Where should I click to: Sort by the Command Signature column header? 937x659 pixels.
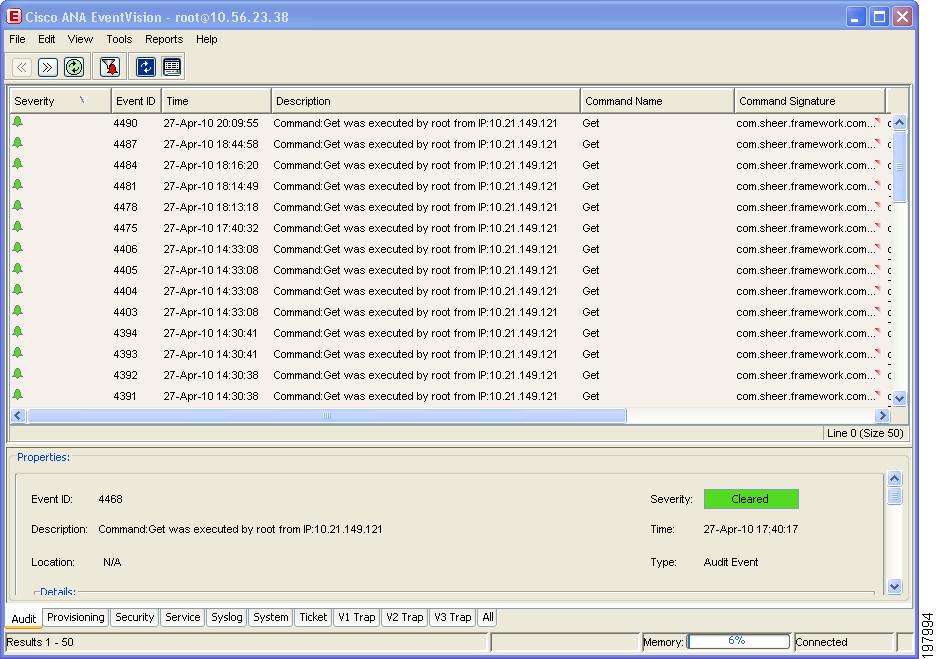pyautogui.click(x=810, y=101)
